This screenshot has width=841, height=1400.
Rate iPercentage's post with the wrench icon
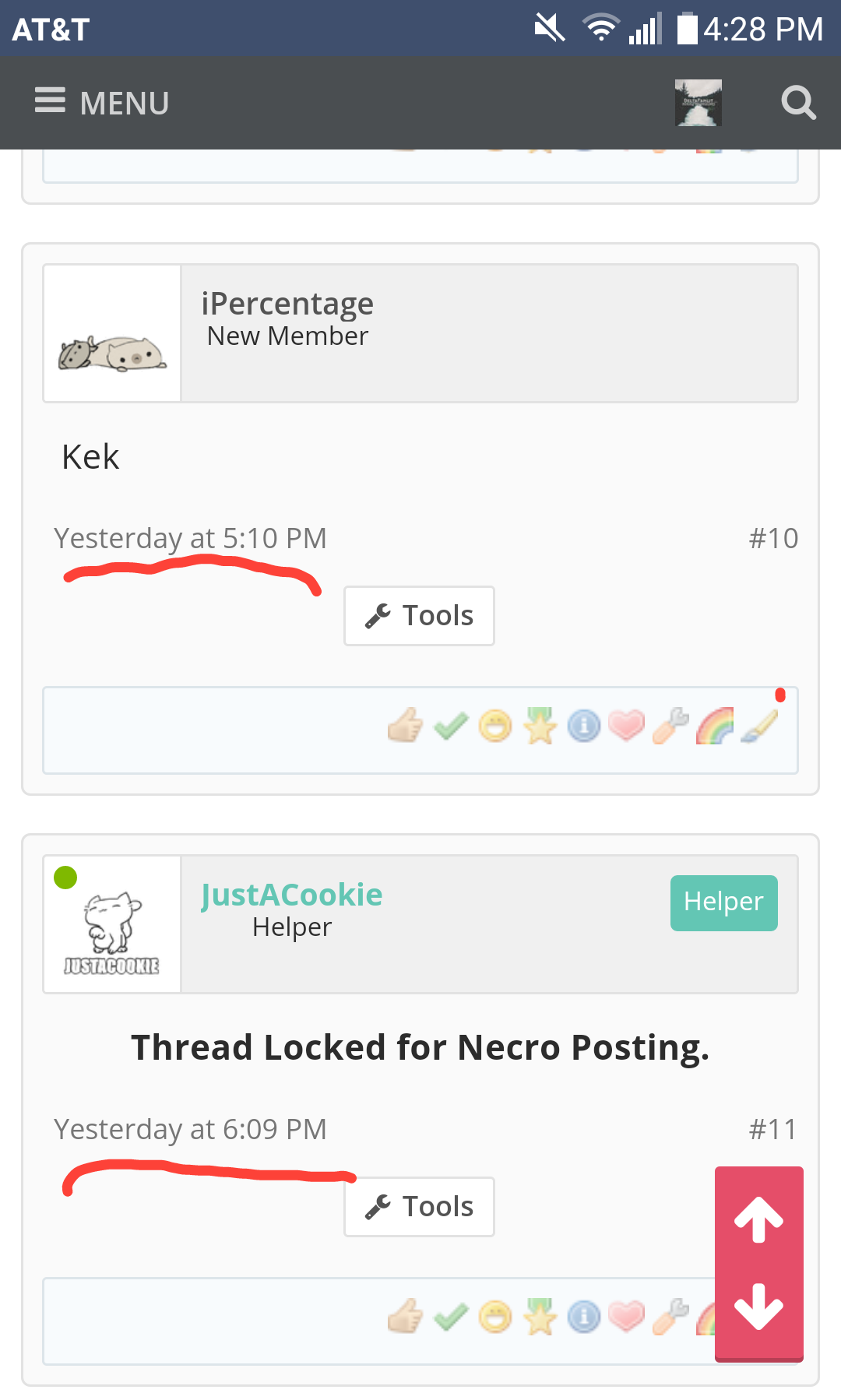(x=671, y=726)
